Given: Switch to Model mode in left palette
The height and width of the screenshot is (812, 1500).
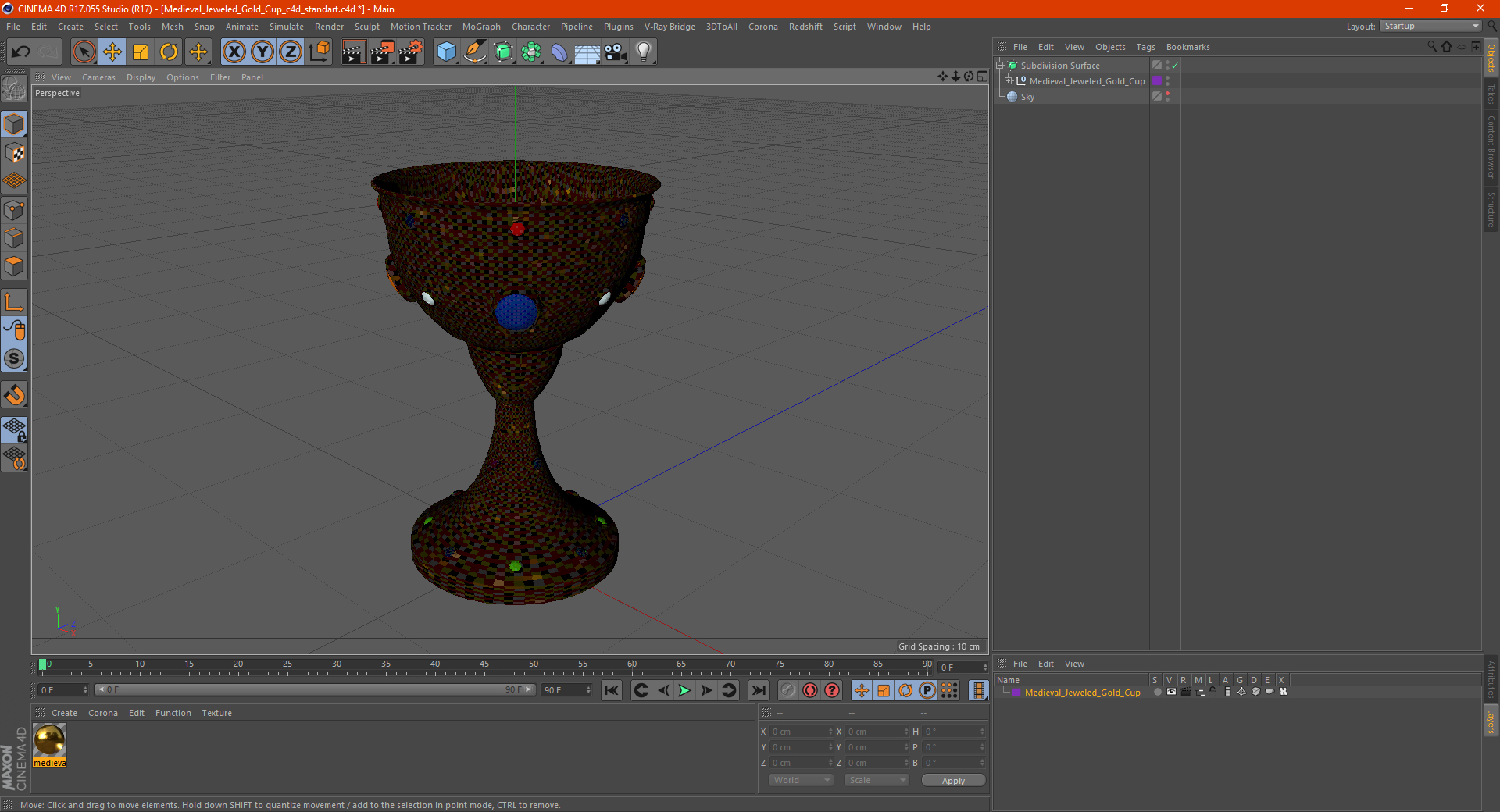Looking at the screenshot, I should (14, 125).
